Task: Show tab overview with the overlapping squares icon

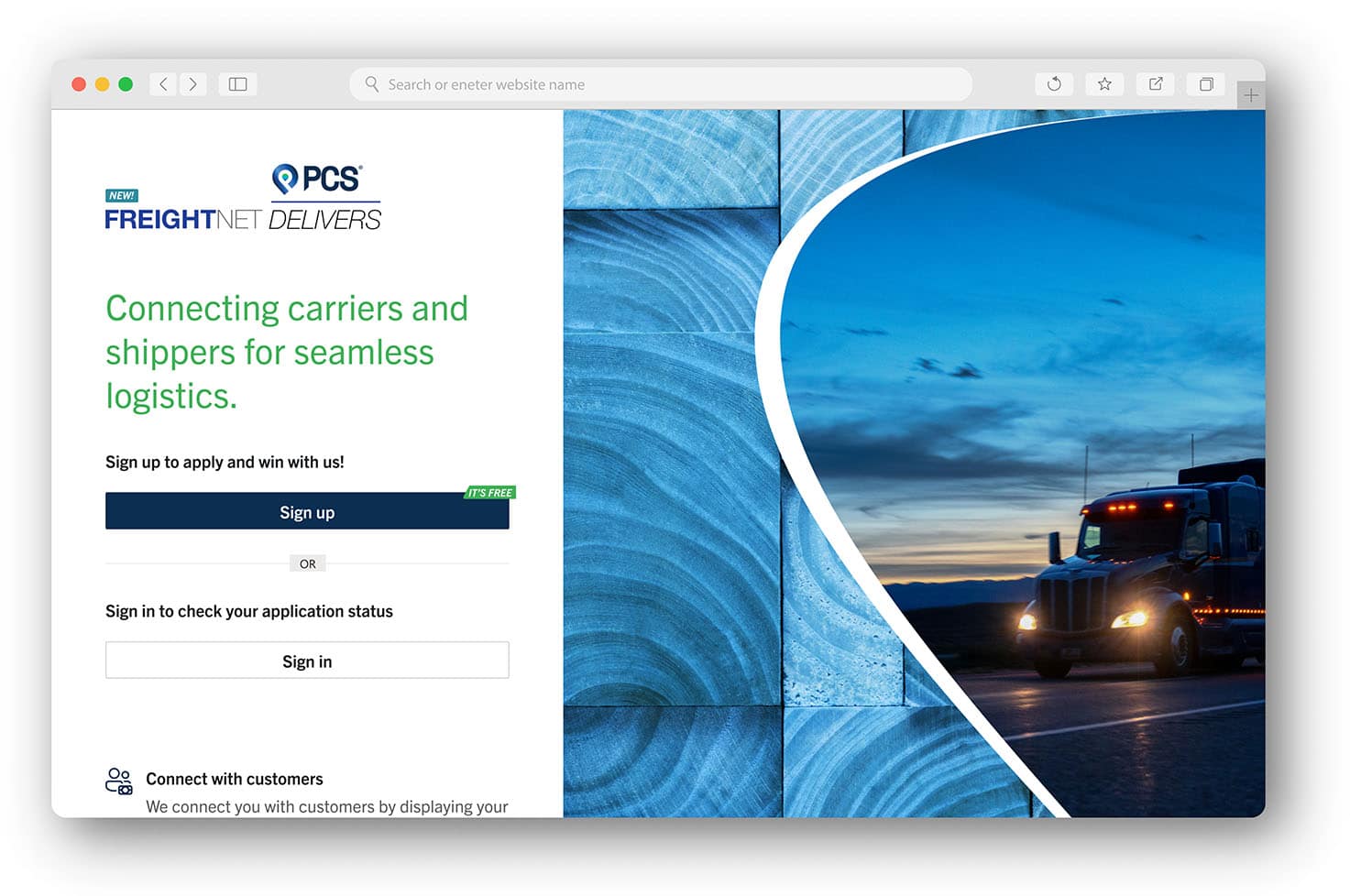Action: (x=1206, y=84)
